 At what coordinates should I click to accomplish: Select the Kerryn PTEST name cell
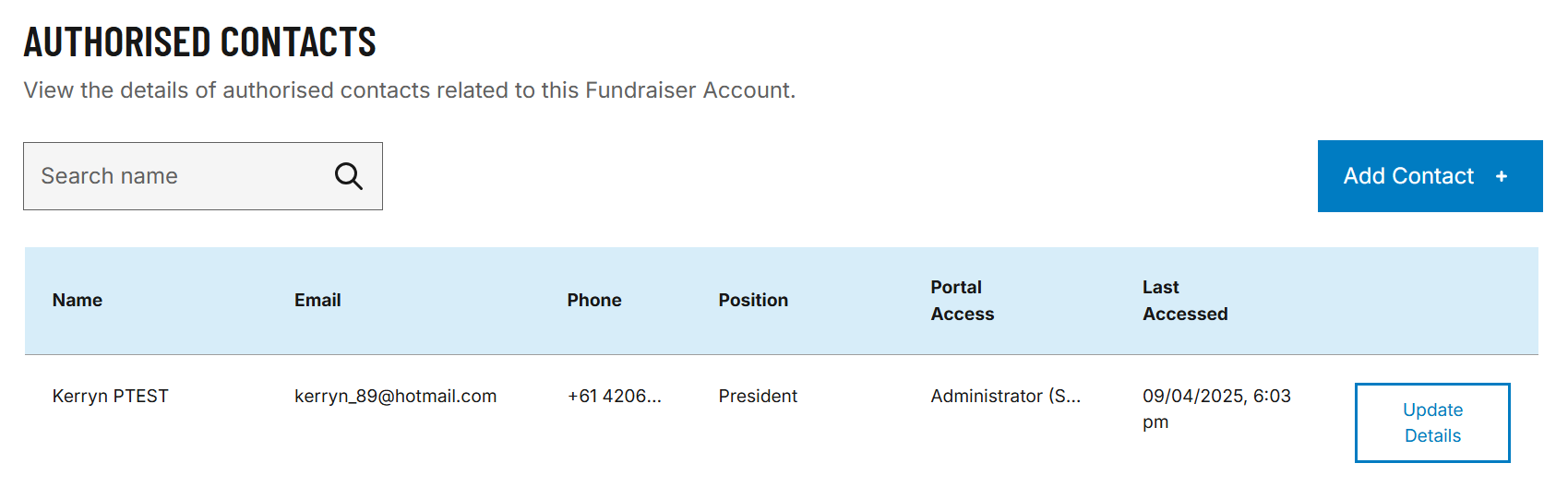[x=111, y=397]
